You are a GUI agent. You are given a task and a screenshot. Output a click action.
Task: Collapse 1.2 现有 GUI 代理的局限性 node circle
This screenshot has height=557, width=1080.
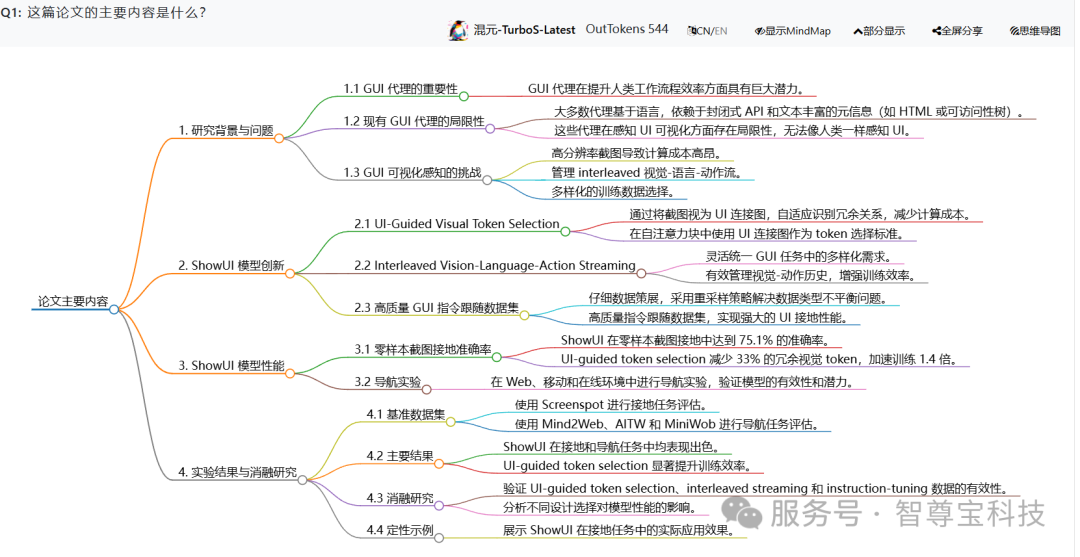point(490,129)
